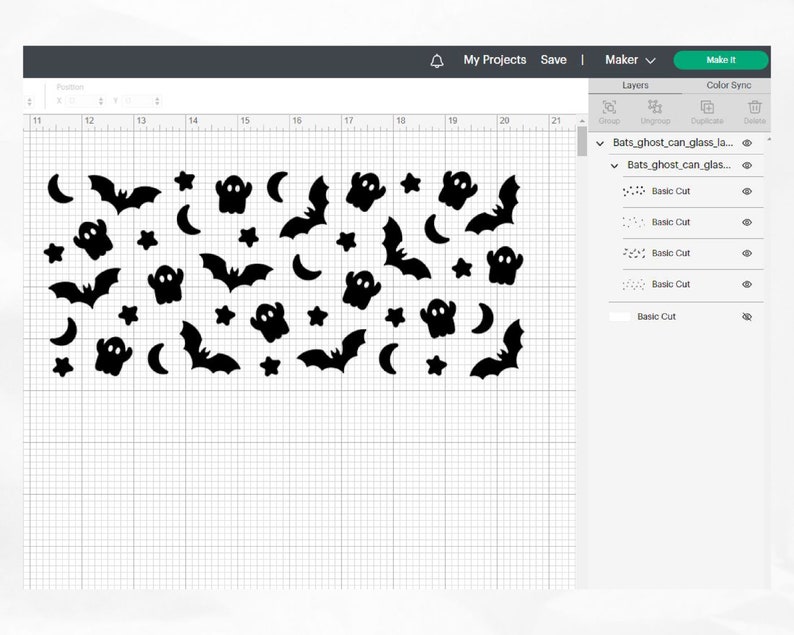
Task: Click the top-left crescent moon on canvas
Action: (60, 188)
